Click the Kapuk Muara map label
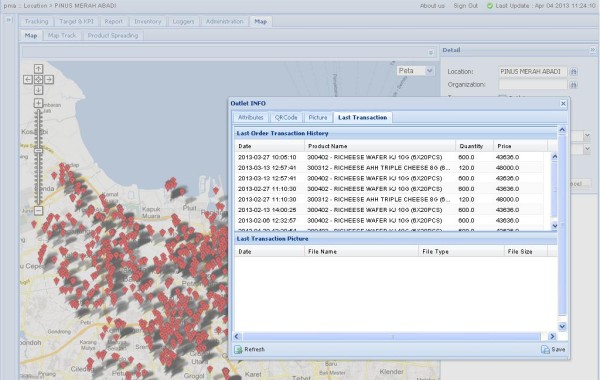This screenshot has width=600, height=380. coord(151,212)
